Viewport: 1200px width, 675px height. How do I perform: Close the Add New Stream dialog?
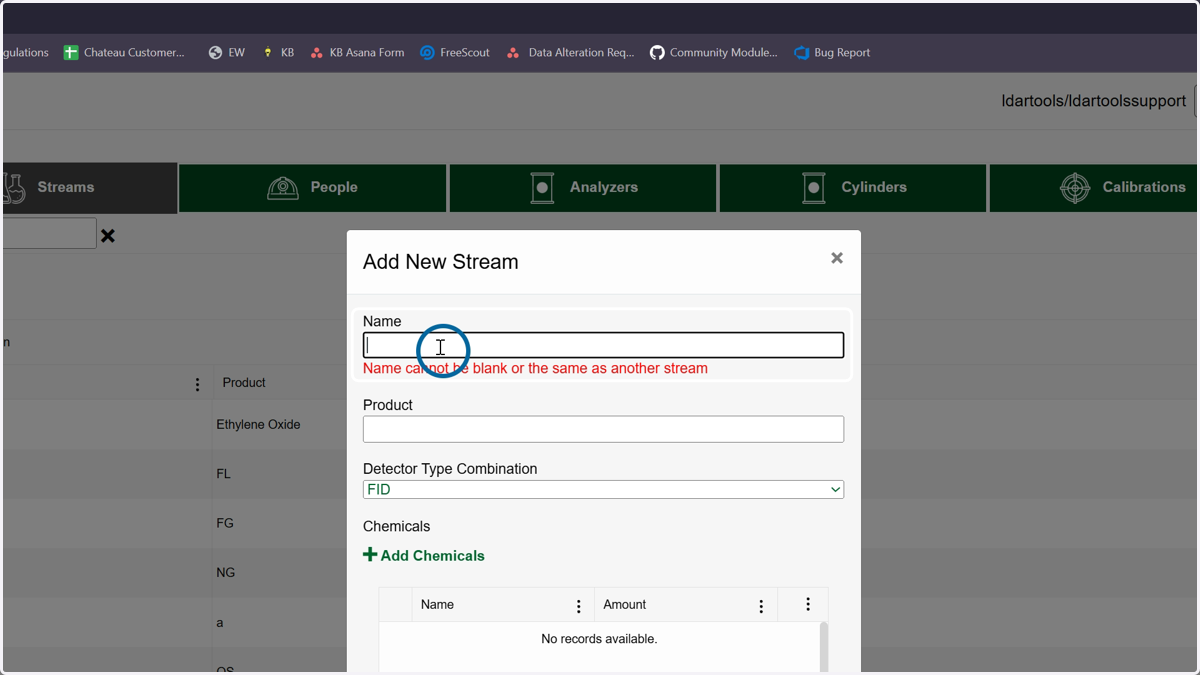(837, 258)
